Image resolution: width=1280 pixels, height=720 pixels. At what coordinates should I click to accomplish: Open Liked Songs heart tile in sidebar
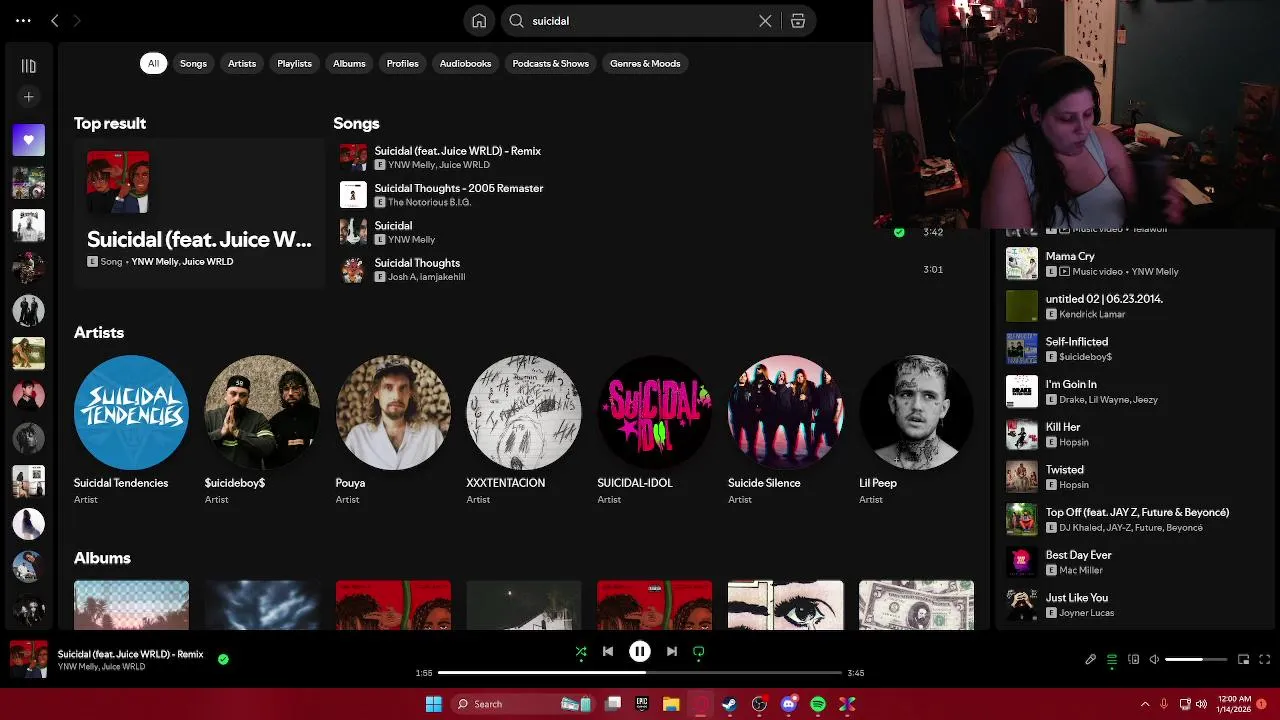(28, 140)
